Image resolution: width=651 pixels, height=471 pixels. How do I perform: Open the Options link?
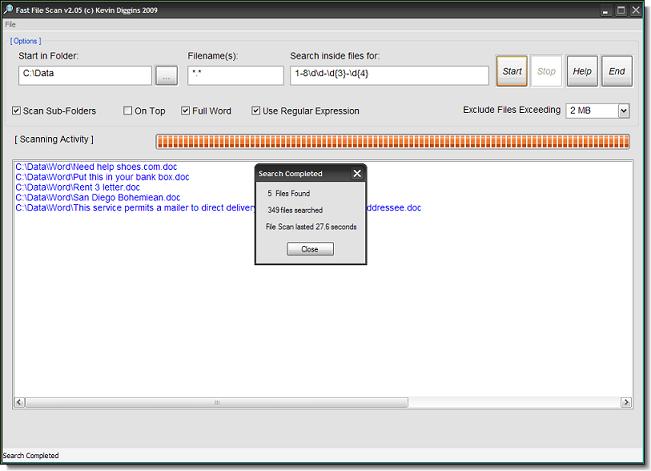point(26,41)
